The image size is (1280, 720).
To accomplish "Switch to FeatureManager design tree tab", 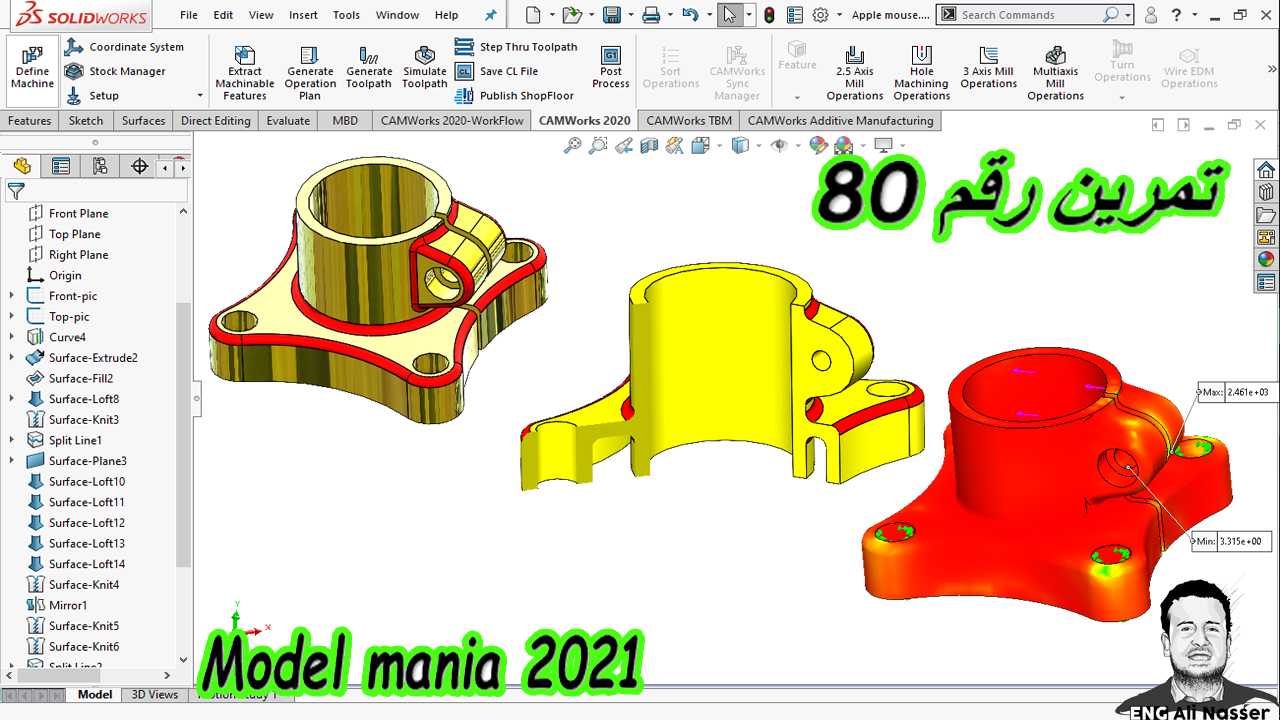I will (x=22, y=167).
